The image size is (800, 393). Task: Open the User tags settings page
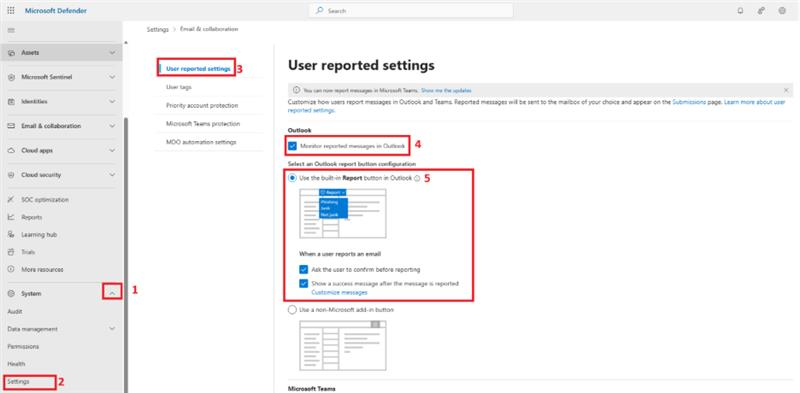coord(179,87)
